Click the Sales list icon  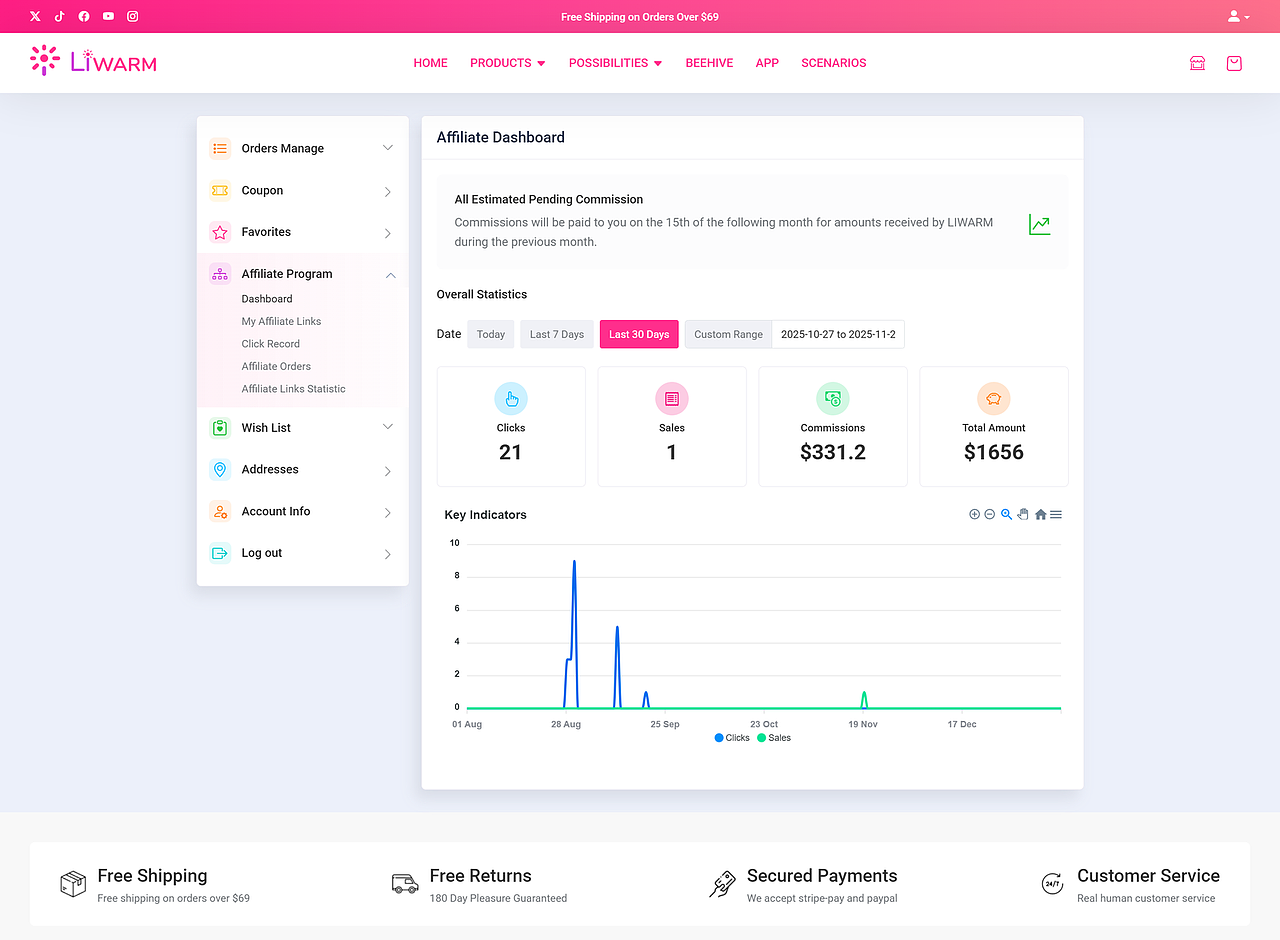[x=672, y=399]
